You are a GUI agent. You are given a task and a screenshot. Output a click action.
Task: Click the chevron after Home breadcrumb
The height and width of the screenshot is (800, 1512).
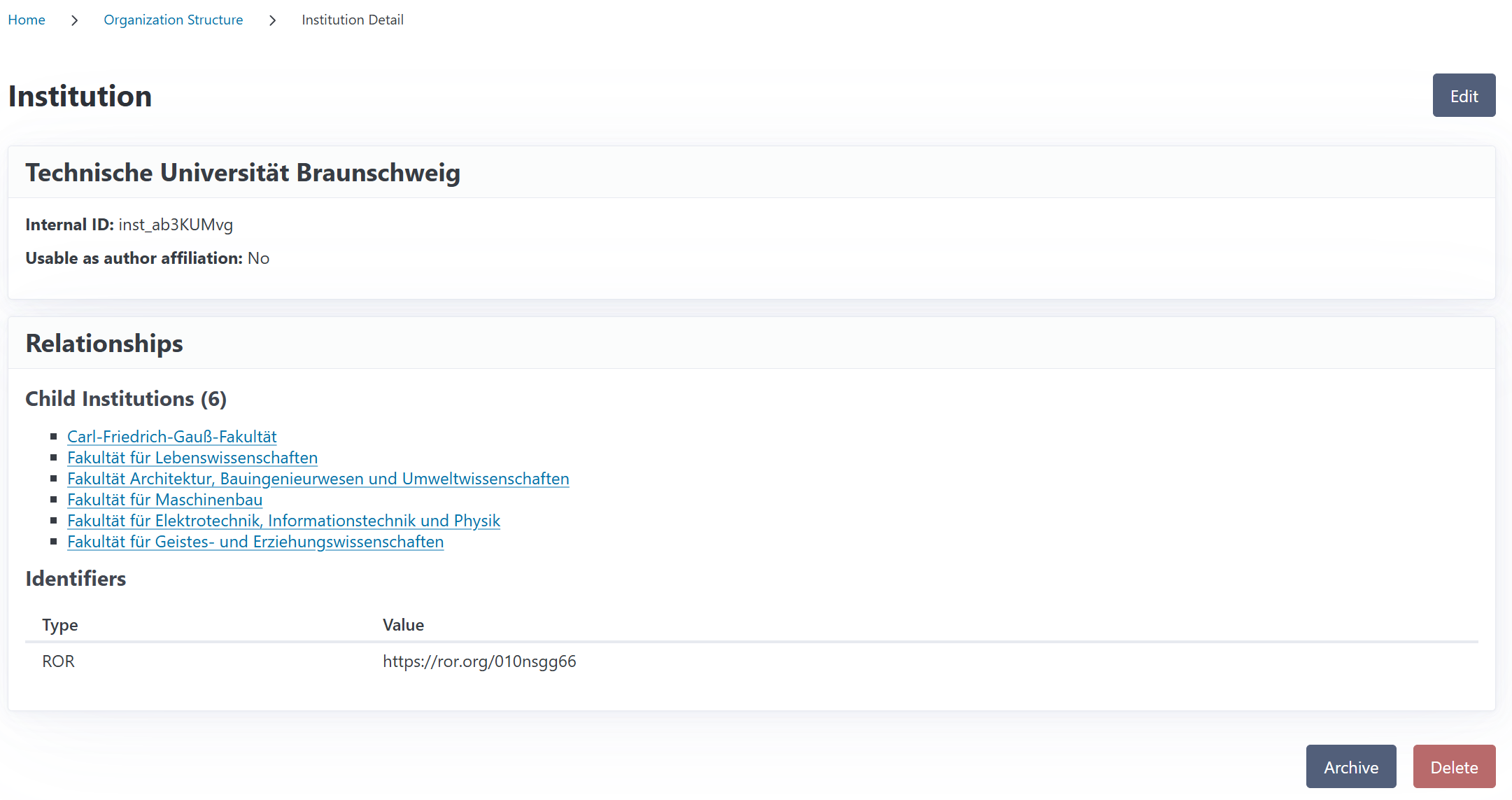pos(74,20)
